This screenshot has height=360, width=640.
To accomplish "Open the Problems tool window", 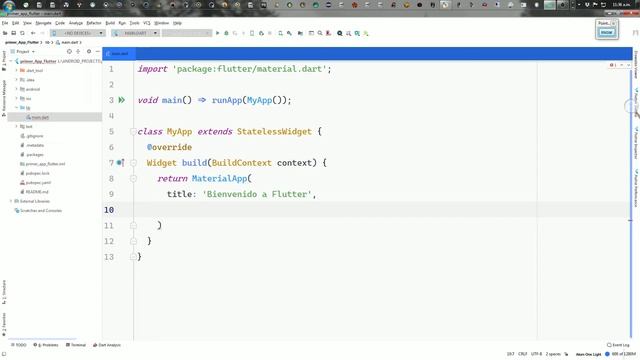I will point(46,345).
